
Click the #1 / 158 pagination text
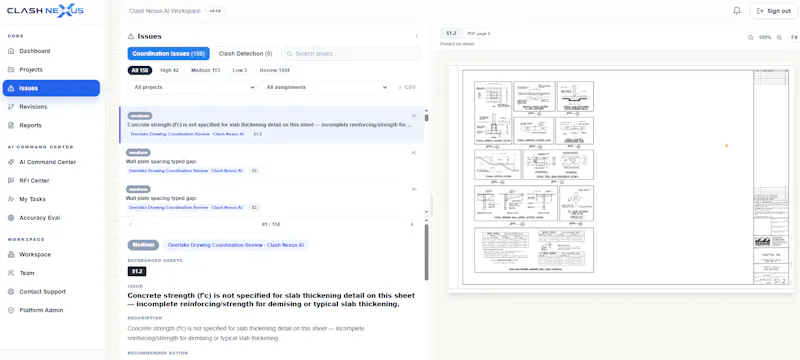click(271, 224)
